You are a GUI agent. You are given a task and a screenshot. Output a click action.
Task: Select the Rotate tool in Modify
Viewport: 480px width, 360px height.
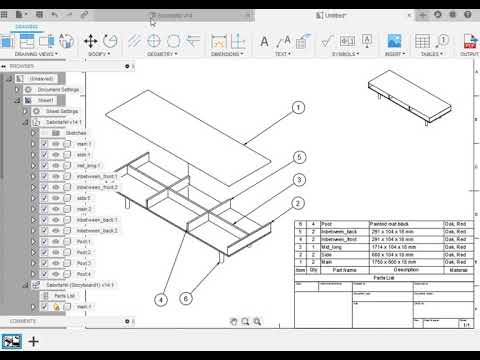(x=110, y=41)
